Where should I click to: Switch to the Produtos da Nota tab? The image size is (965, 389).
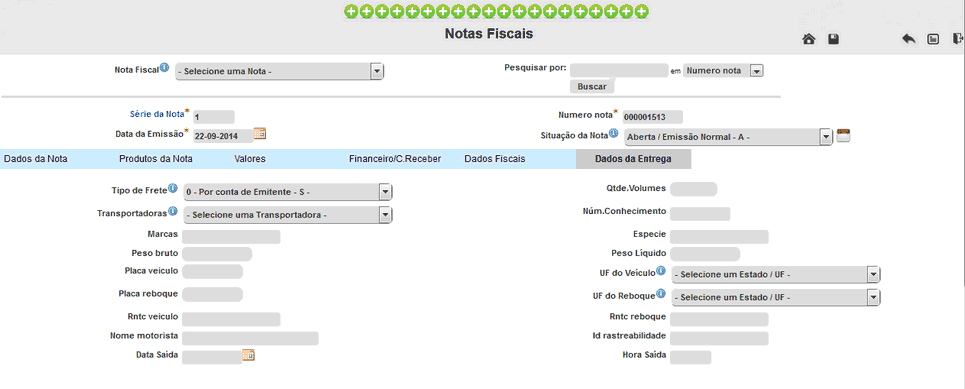(156, 159)
